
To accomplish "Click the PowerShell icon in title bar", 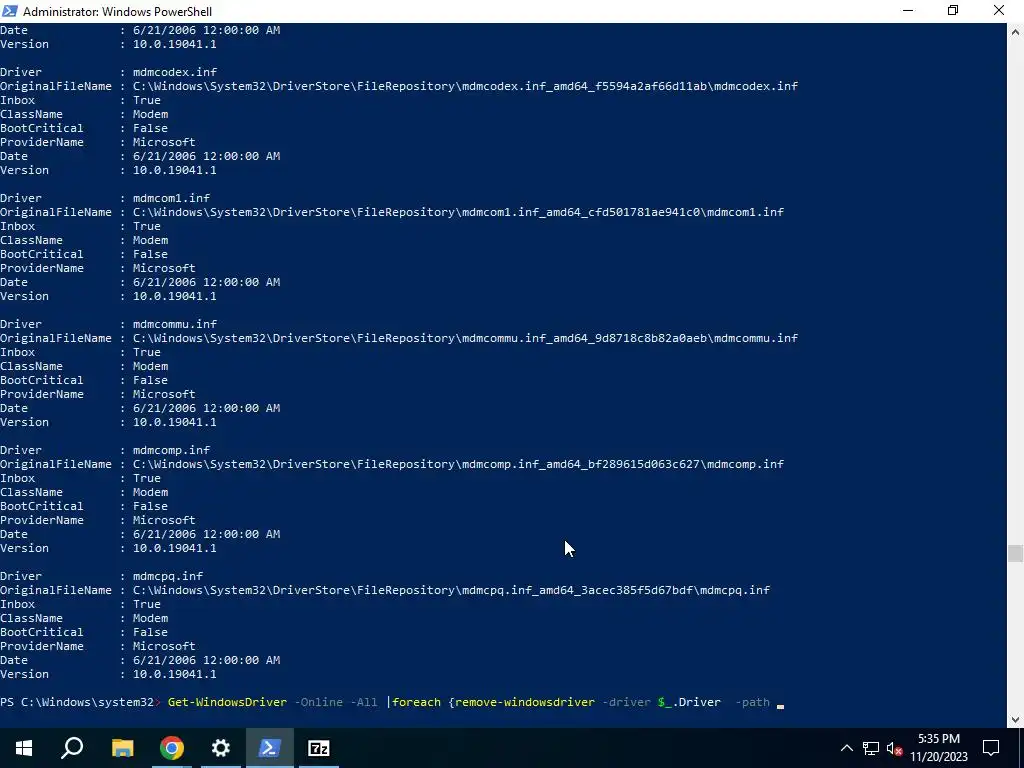I will point(10,11).
